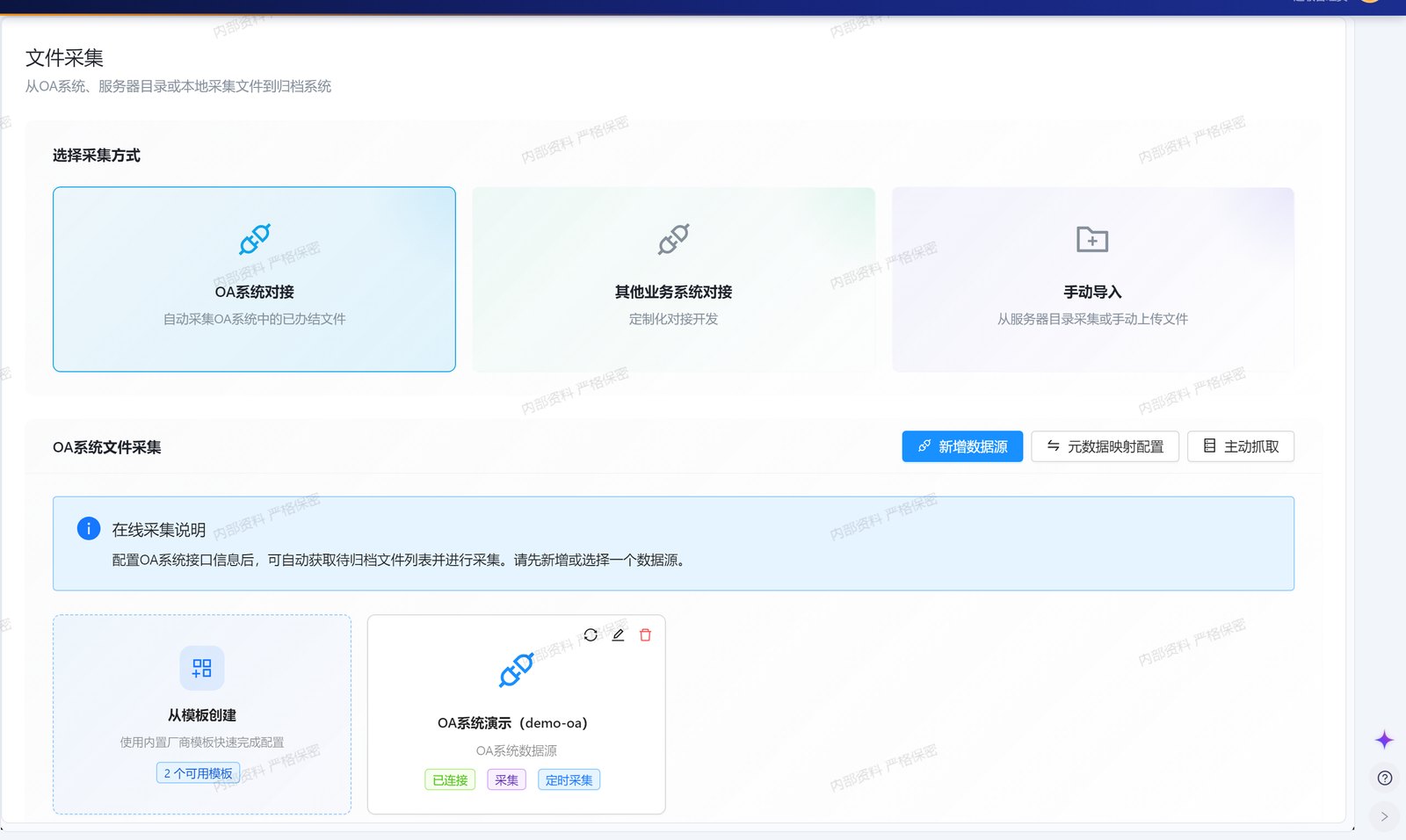Click the 2 个可用模板 tag
This screenshot has height=840, width=1406.
click(199, 773)
